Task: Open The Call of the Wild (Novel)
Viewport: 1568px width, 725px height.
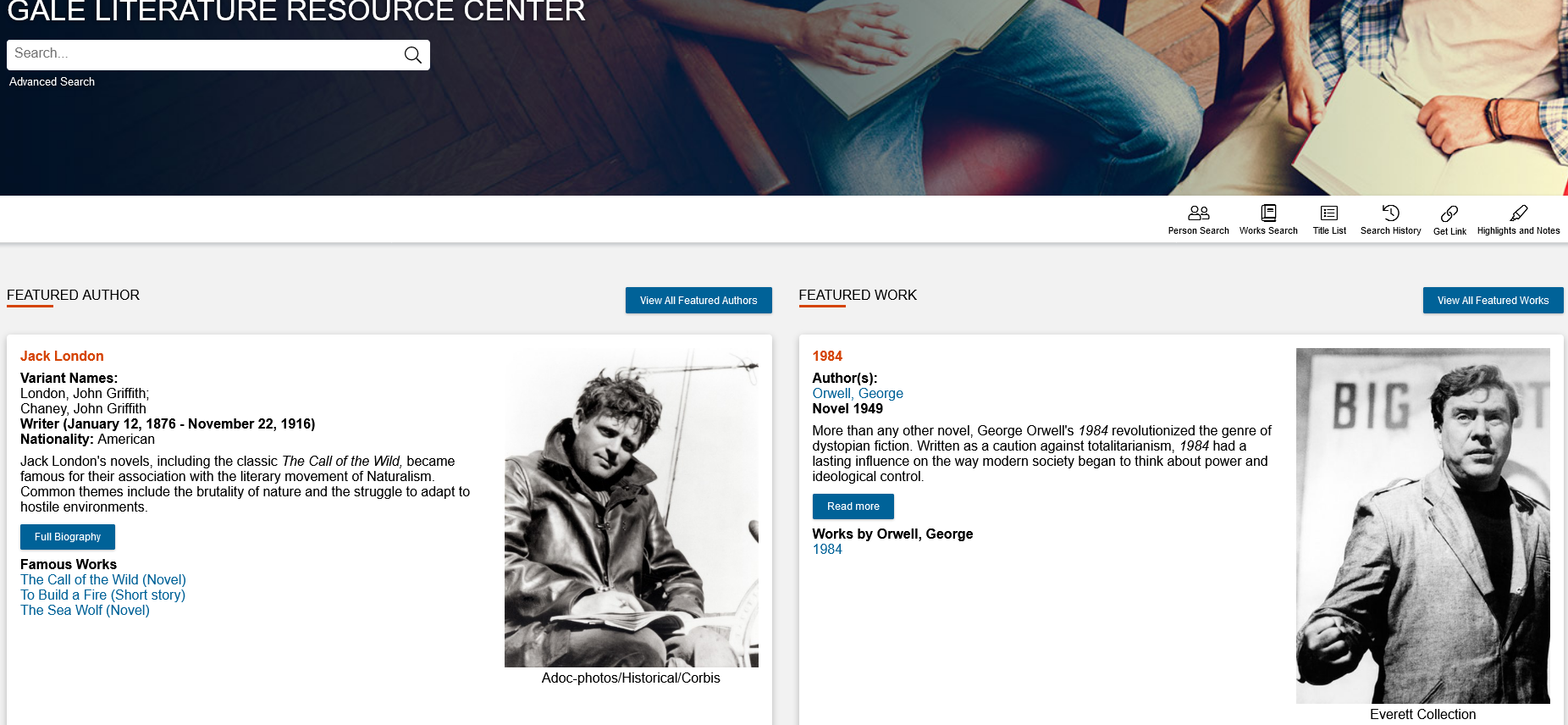Action: [x=103, y=580]
